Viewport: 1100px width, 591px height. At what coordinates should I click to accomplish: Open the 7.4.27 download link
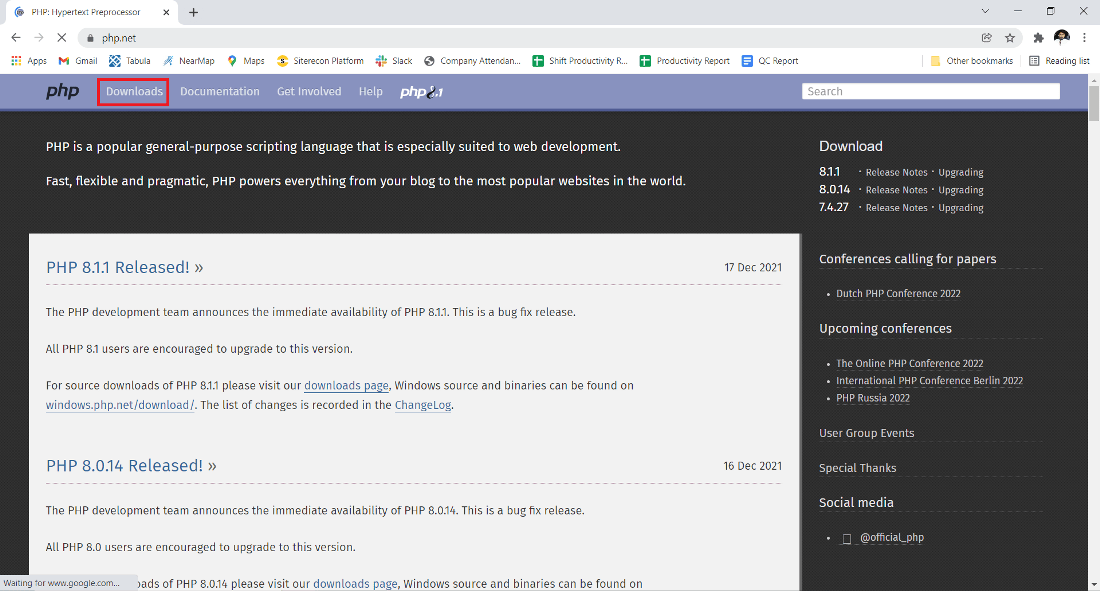(833, 207)
